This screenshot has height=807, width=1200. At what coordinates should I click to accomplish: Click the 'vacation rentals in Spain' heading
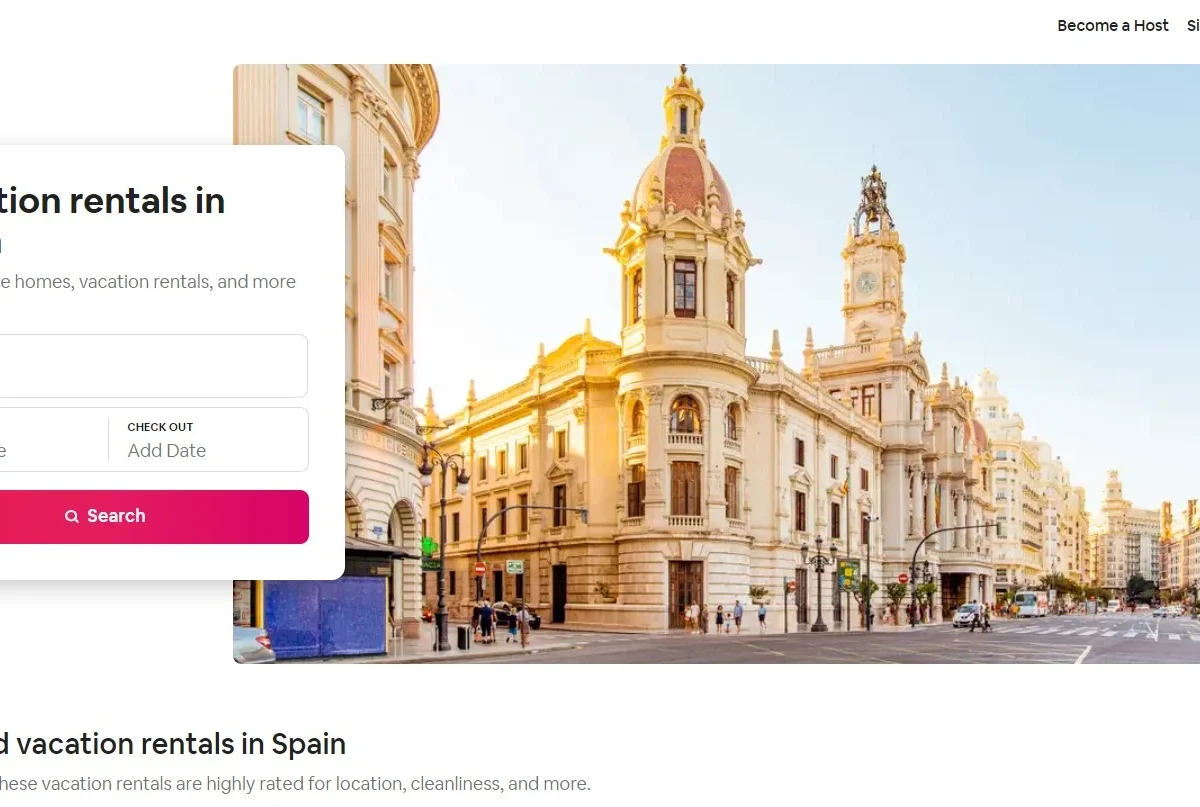pos(173,744)
